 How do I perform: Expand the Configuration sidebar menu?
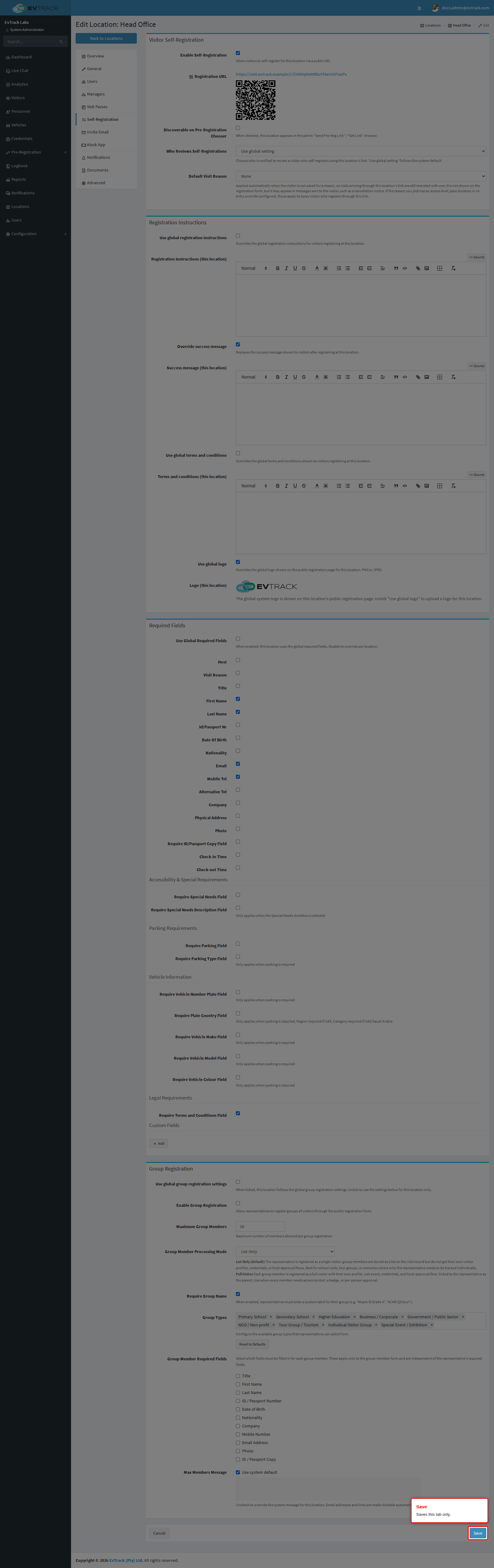pos(35,234)
